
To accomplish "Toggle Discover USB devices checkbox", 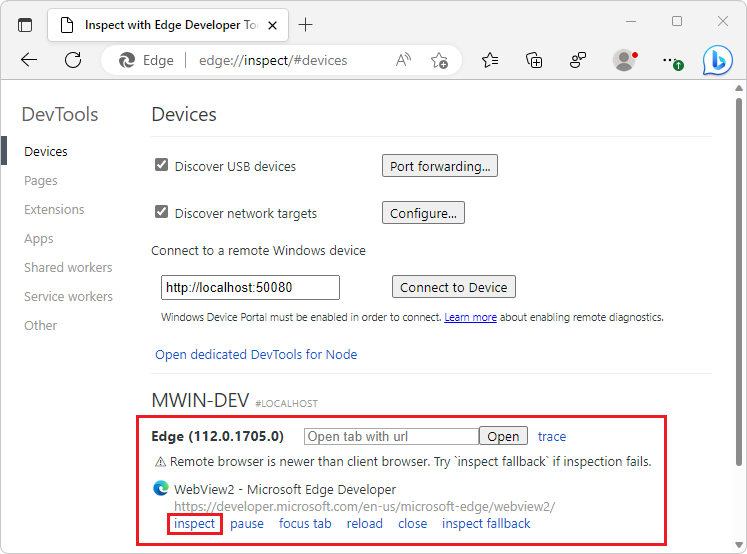I will 162,165.
